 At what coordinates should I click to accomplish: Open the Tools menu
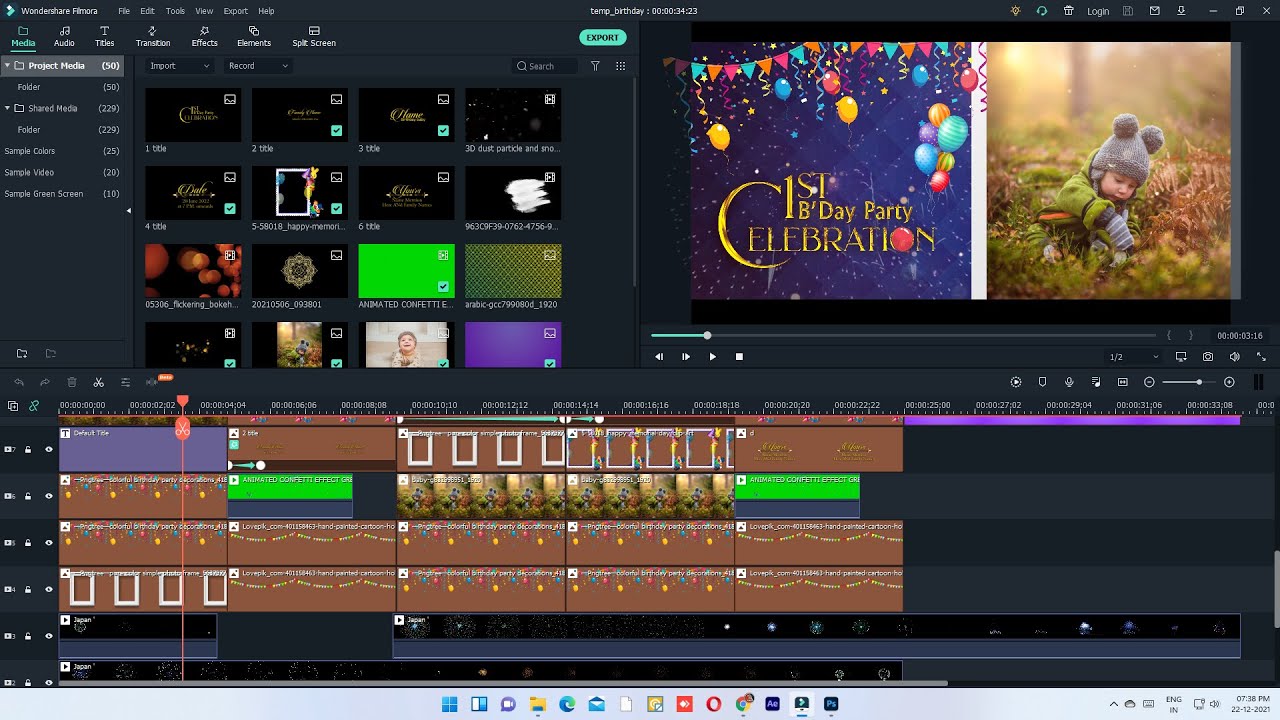tap(175, 11)
